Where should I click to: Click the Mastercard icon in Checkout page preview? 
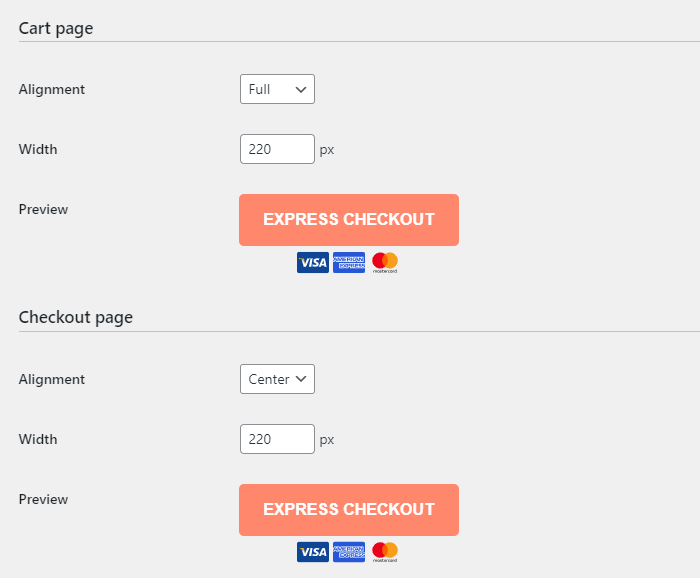385,552
